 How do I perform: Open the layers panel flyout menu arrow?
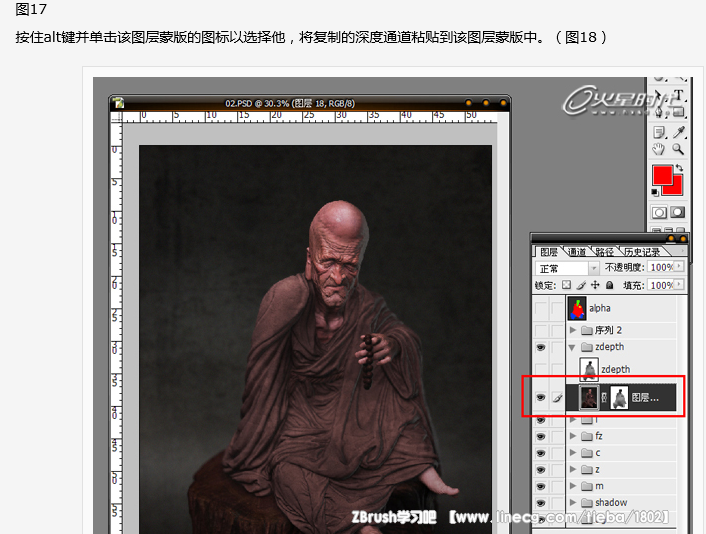click(x=683, y=250)
